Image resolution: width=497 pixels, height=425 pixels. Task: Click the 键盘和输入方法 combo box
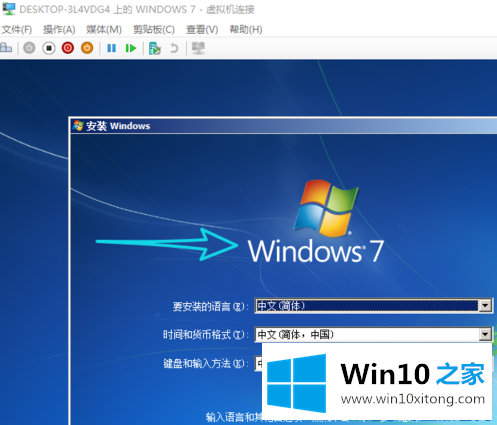point(259,363)
